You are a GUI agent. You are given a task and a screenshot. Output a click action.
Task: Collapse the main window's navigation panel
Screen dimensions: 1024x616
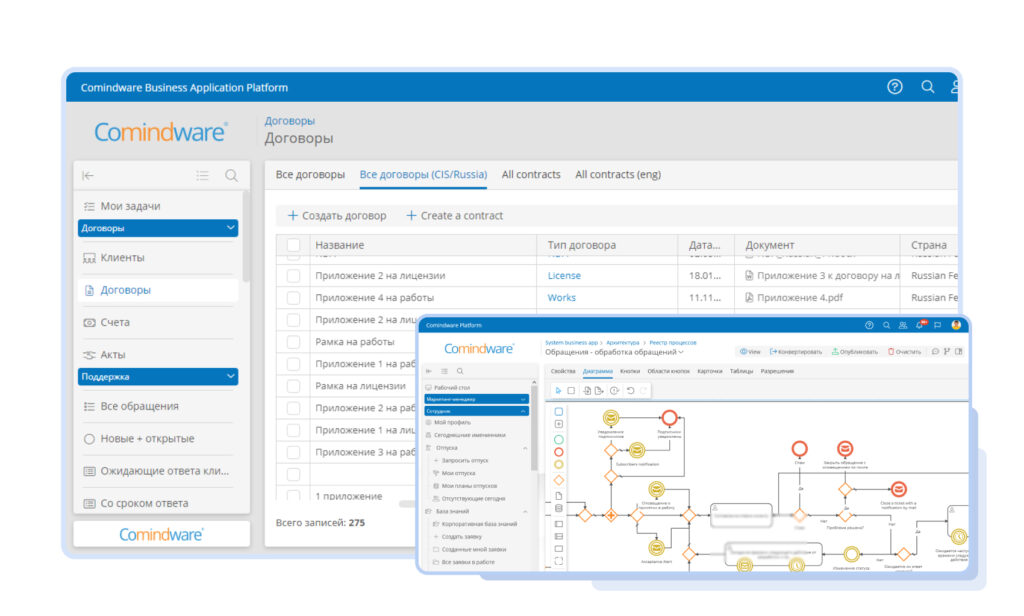pyautogui.click(x=88, y=175)
